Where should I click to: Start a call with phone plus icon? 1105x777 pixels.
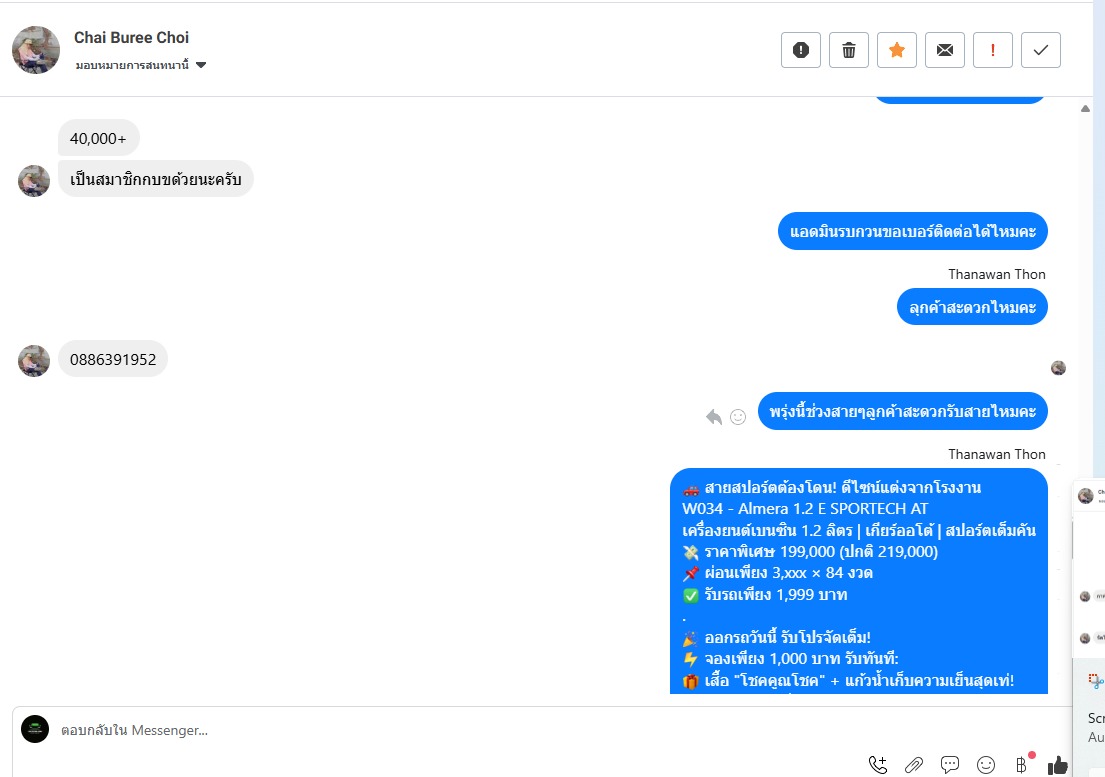(x=877, y=764)
